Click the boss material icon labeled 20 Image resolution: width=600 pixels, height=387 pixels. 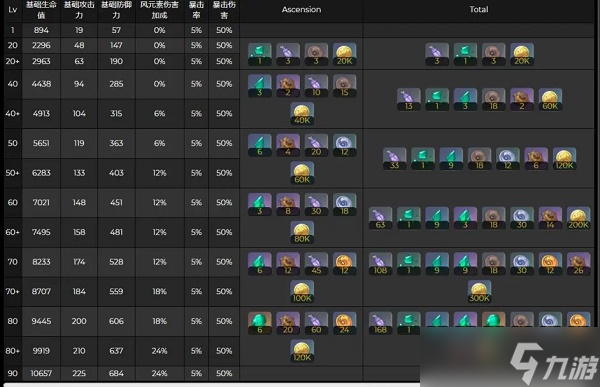(288, 323)
